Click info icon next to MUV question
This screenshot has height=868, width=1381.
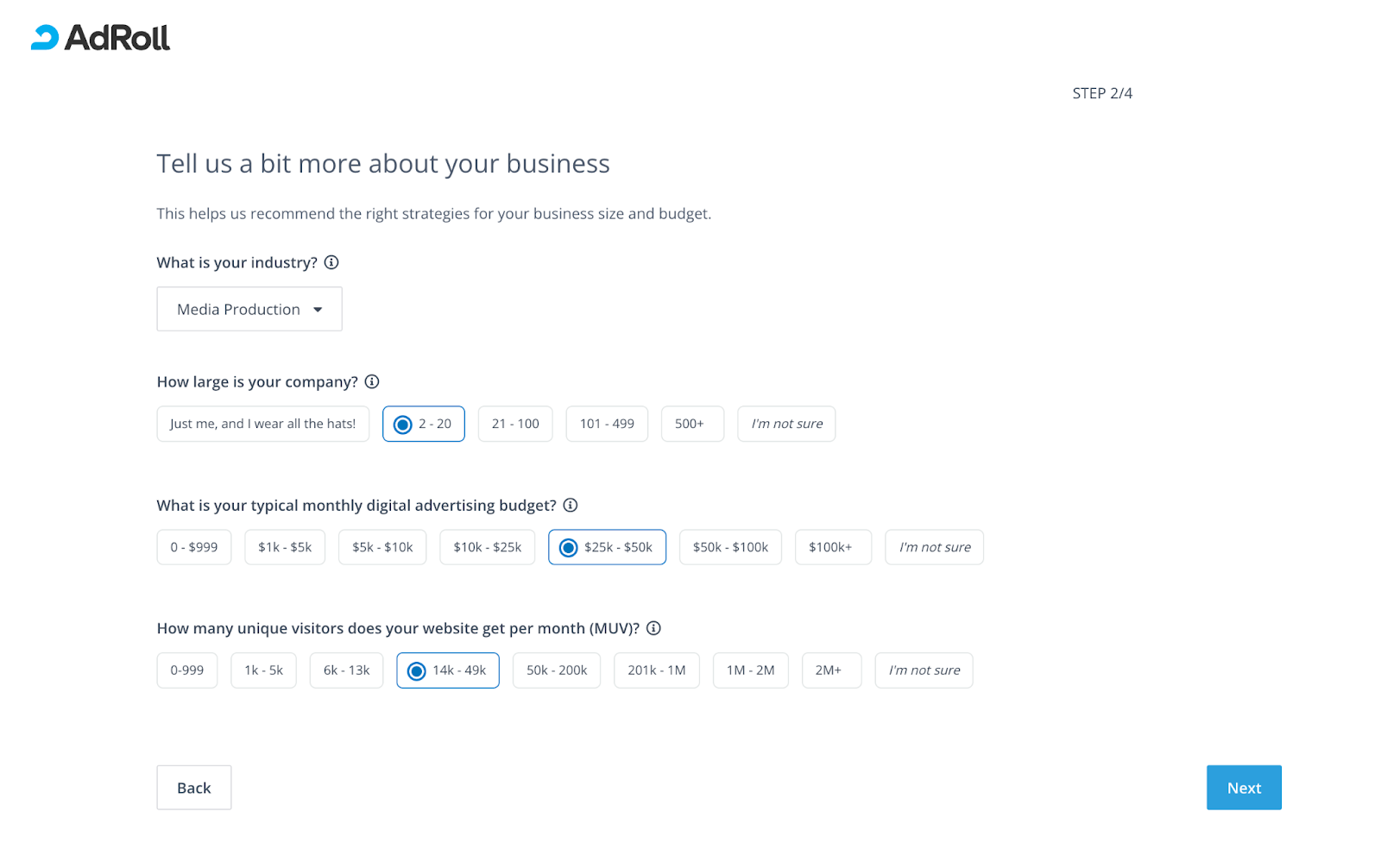(x=653, y=628)
